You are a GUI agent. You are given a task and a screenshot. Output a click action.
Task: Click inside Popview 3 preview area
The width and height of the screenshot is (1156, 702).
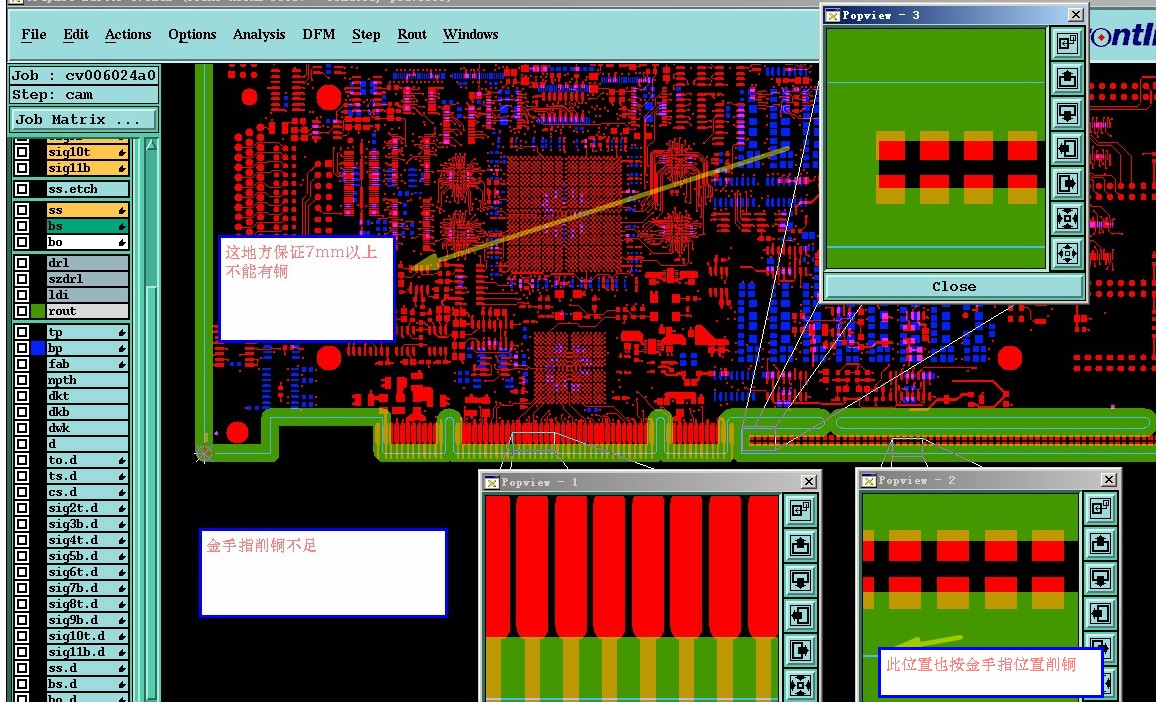(936, 149)
